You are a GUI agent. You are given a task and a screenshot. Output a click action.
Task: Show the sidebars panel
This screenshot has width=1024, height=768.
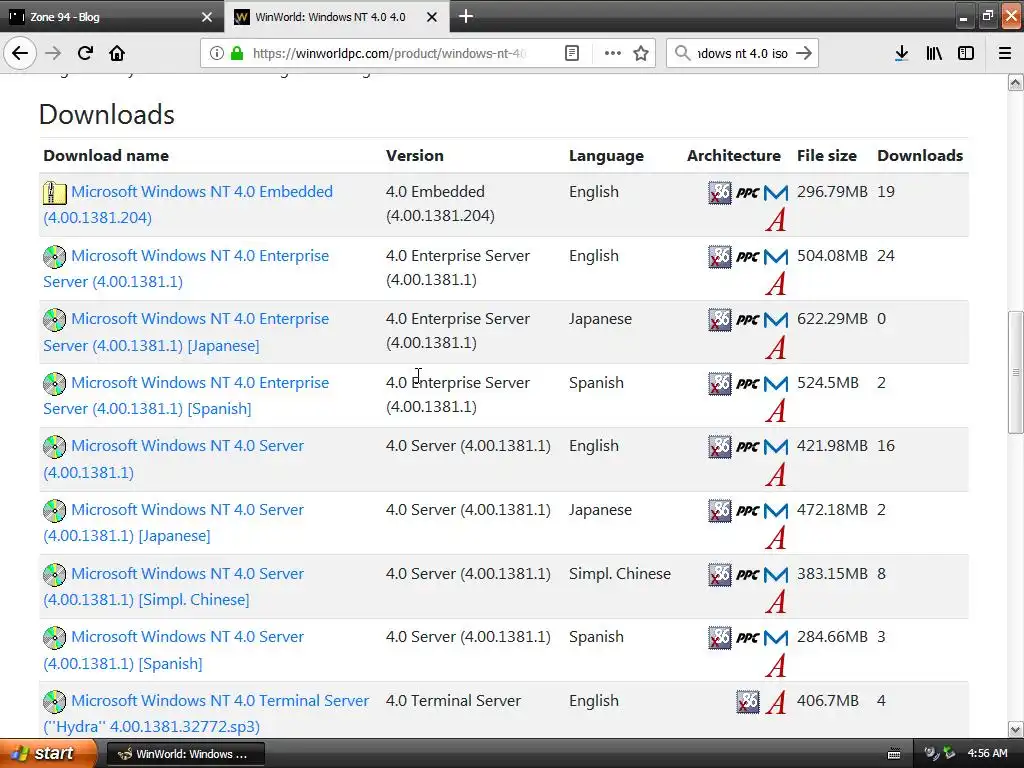pyautogui.click(x=966, y=53)
